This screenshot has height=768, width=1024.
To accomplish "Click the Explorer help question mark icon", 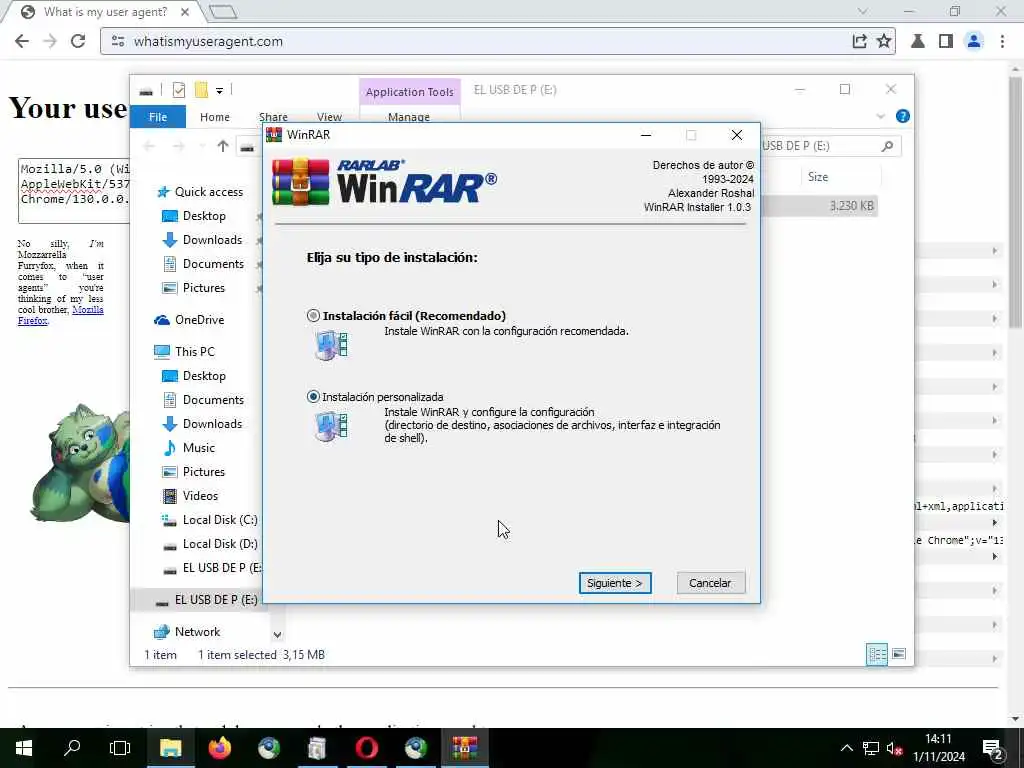I will coord(903,117).
